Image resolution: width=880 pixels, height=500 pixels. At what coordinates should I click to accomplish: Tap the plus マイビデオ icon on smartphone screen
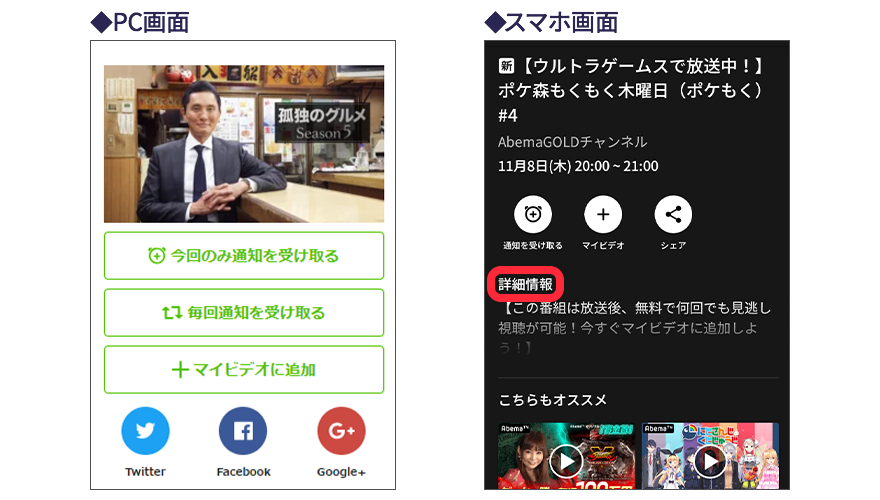(x=603, y=214)
